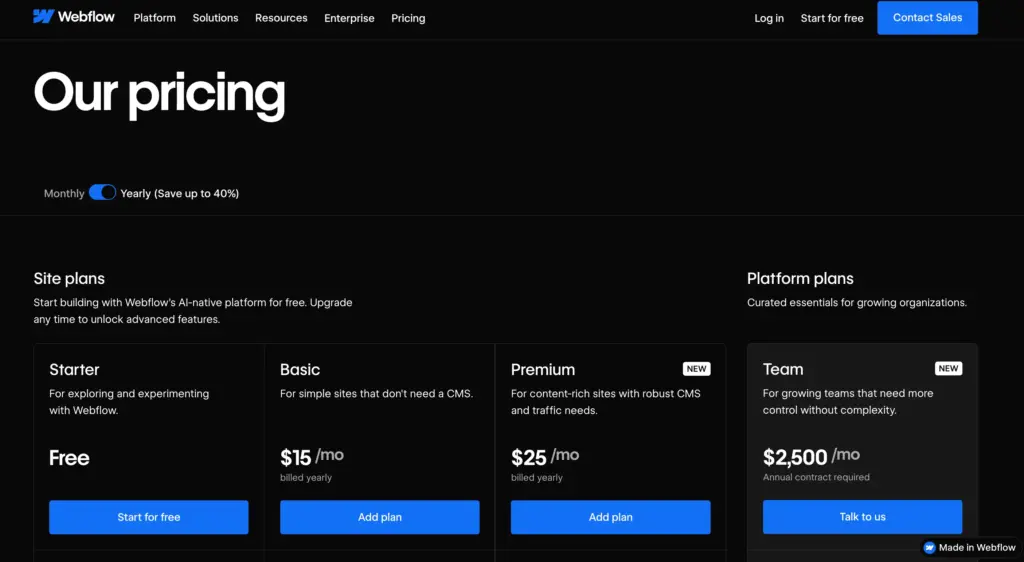Click the Log in link
This screenshot has height=562, width=1024.
point(769,18)
